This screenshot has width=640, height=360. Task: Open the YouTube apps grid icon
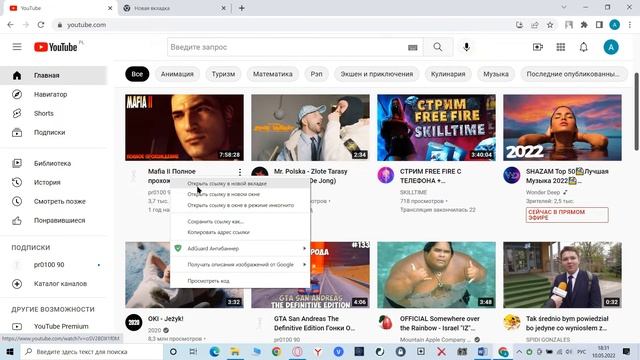[x=561, y=47]
